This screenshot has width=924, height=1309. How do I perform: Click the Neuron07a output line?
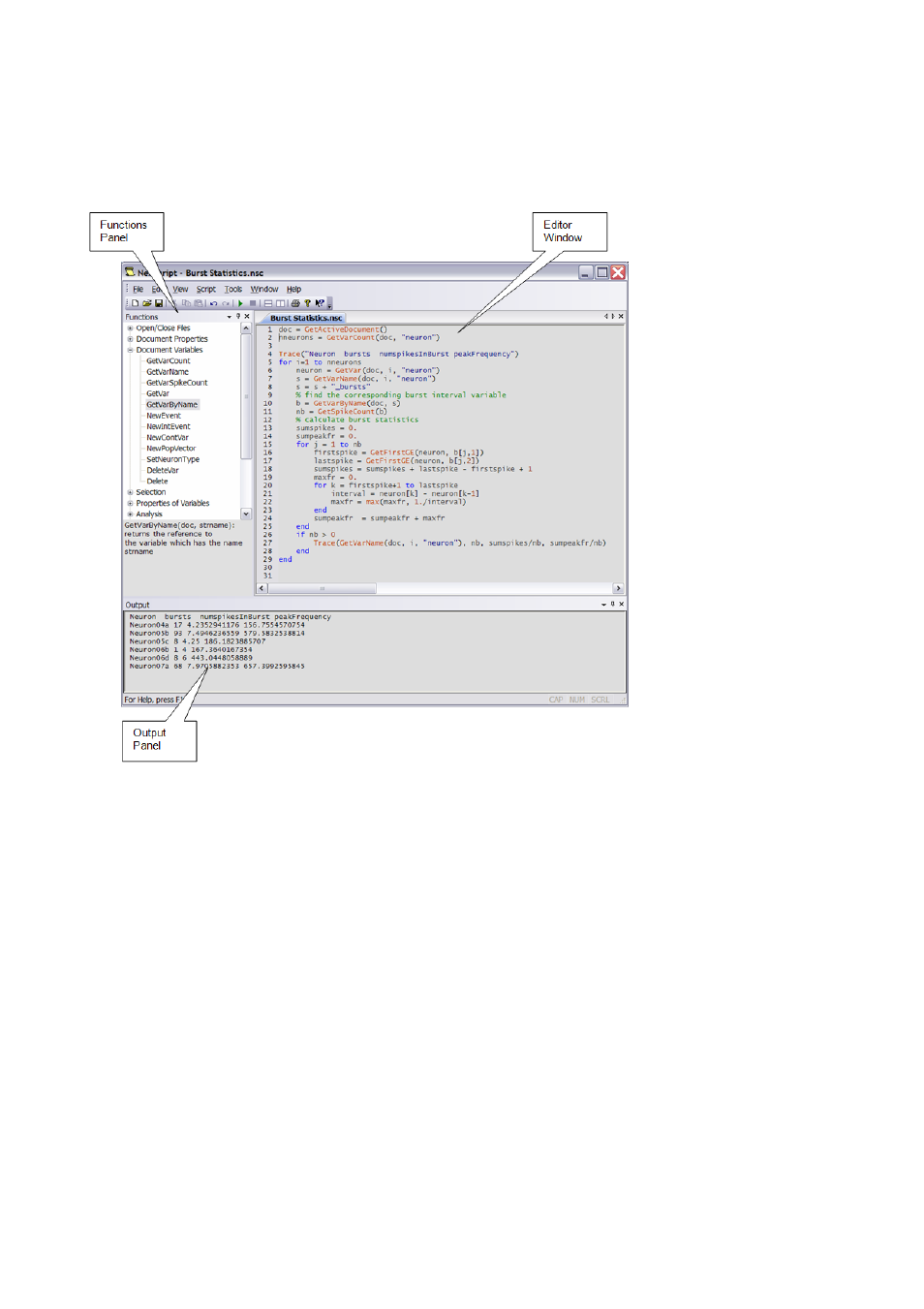[217, 666]
